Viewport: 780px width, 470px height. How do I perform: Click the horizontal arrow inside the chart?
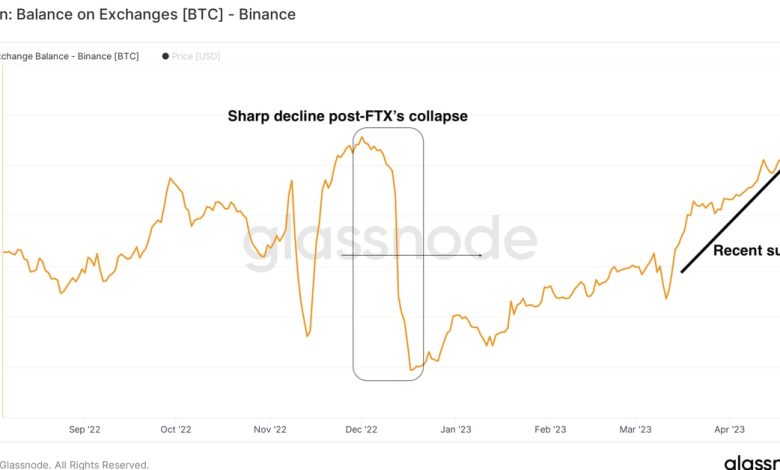[410, 255]
